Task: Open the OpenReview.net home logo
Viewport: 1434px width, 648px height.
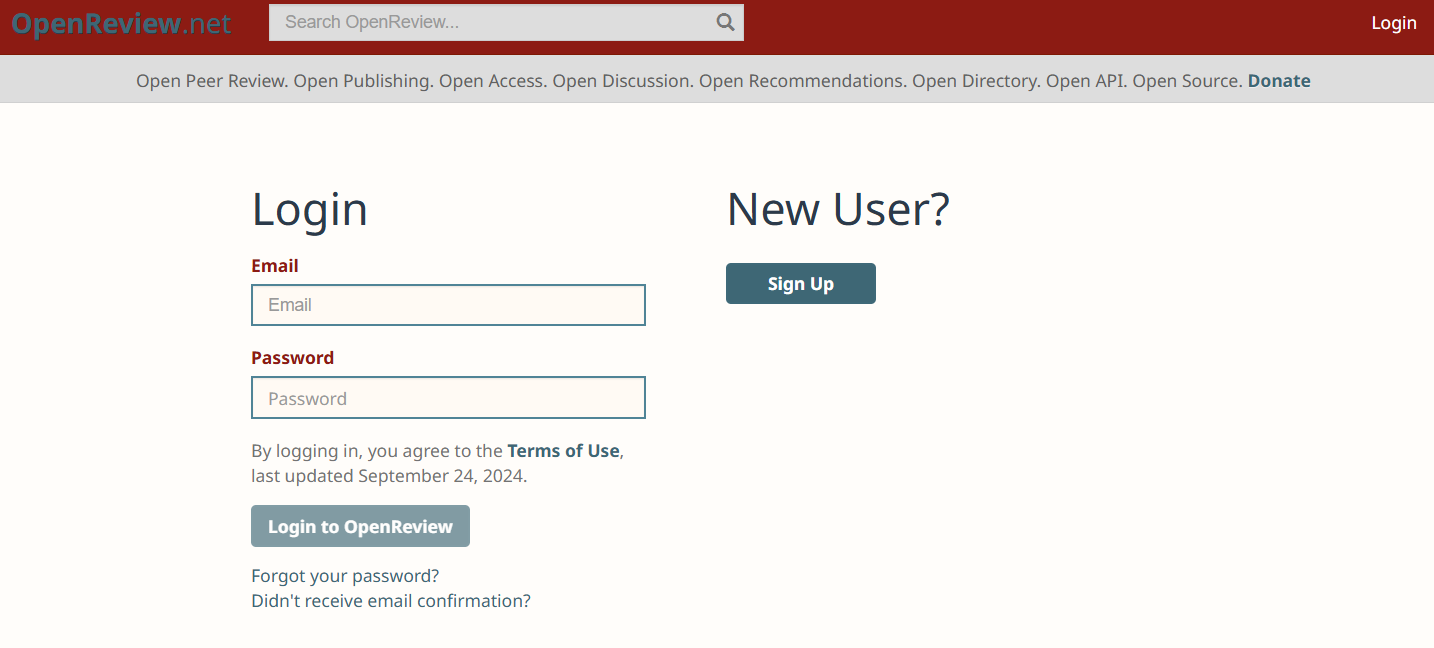Action: [121, 24]
